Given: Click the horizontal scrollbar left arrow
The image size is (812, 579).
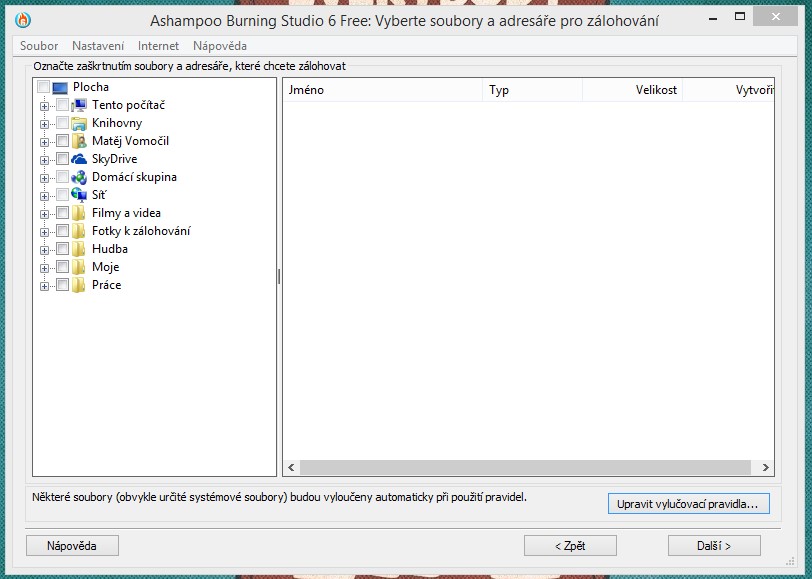Looking at the screenshot, I should (x=292, y=467).
